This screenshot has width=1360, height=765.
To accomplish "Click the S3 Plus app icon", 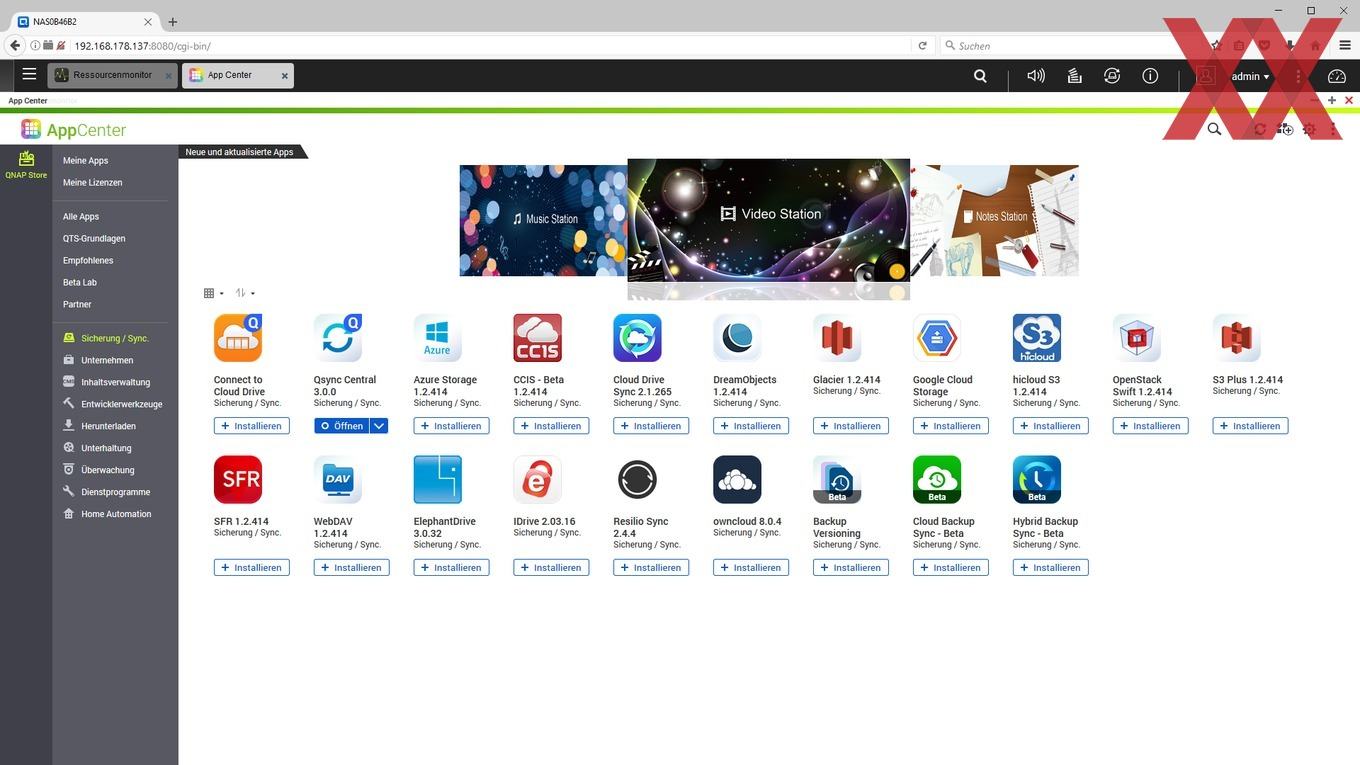I will click(x=1237, y=338).
